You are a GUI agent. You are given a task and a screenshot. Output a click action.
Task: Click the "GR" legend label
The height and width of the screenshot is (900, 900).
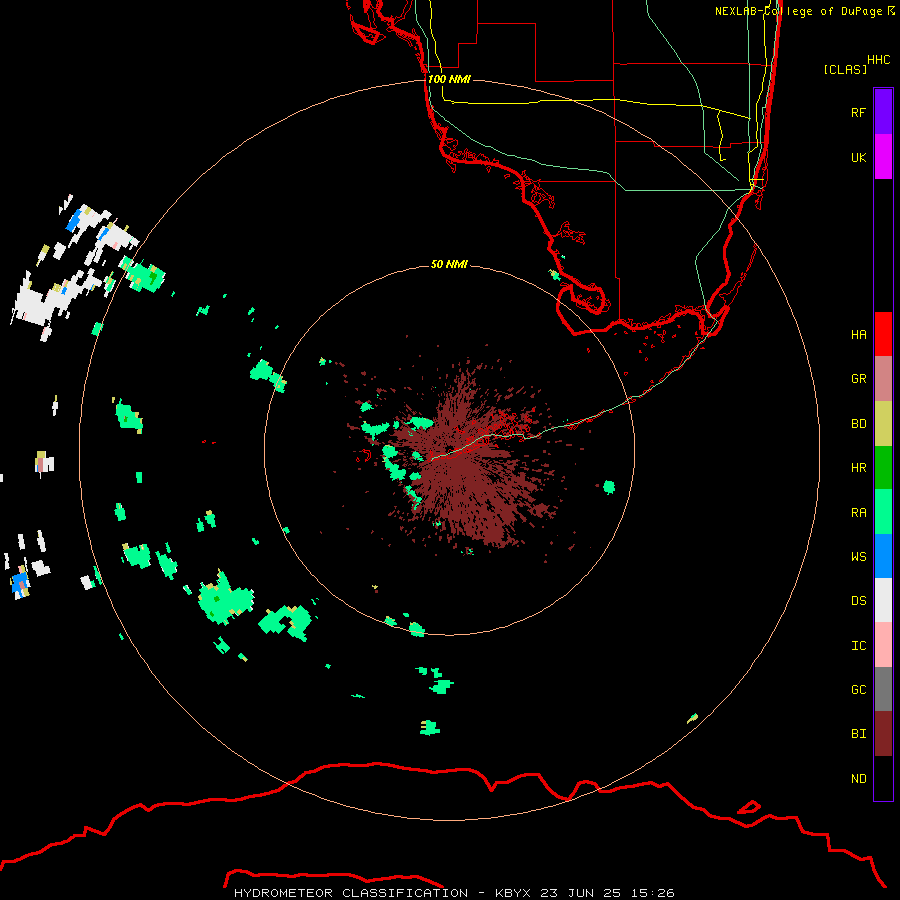coord(858,378)
